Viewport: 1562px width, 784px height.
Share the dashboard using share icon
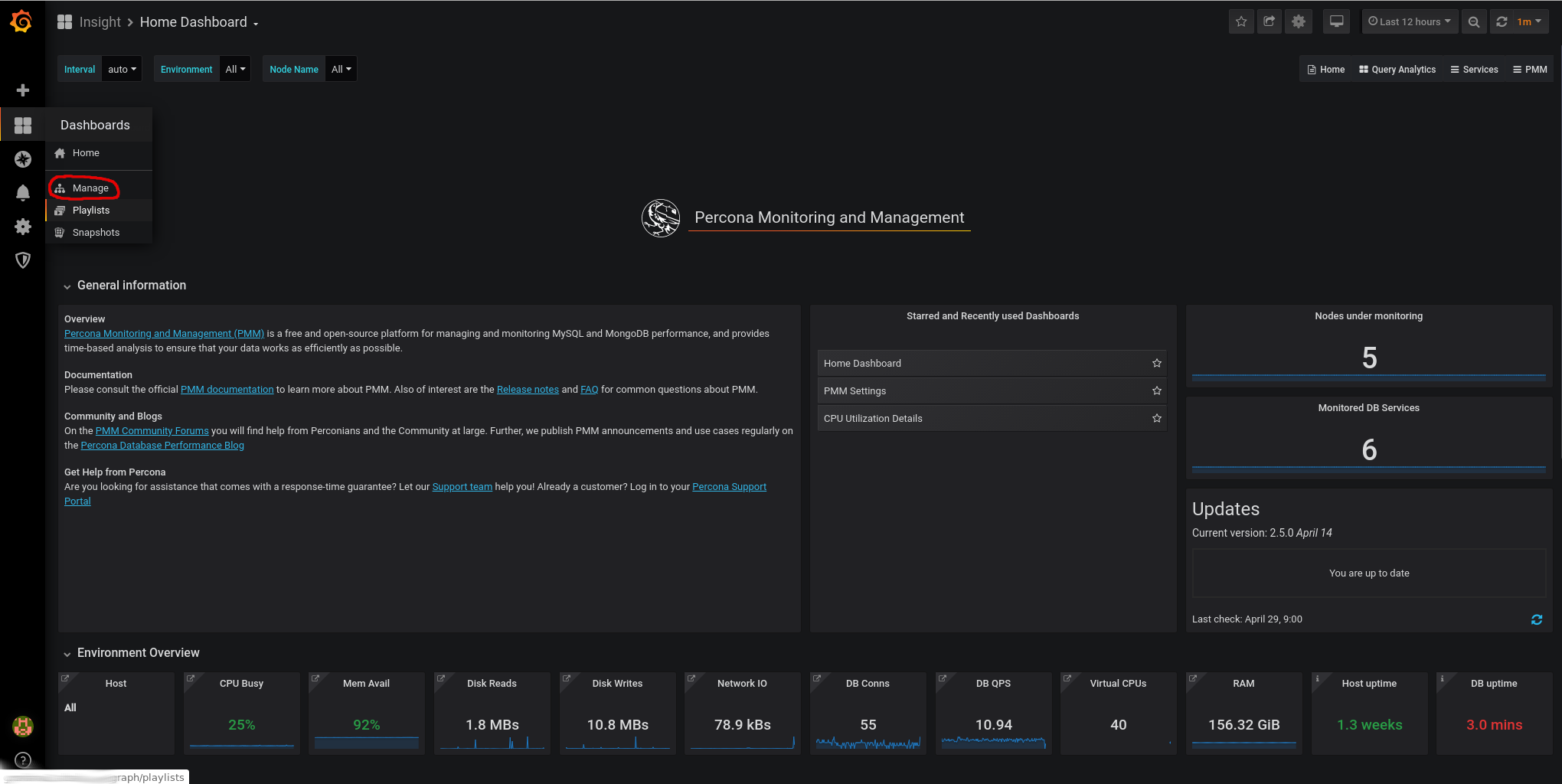pos(1270,21)
